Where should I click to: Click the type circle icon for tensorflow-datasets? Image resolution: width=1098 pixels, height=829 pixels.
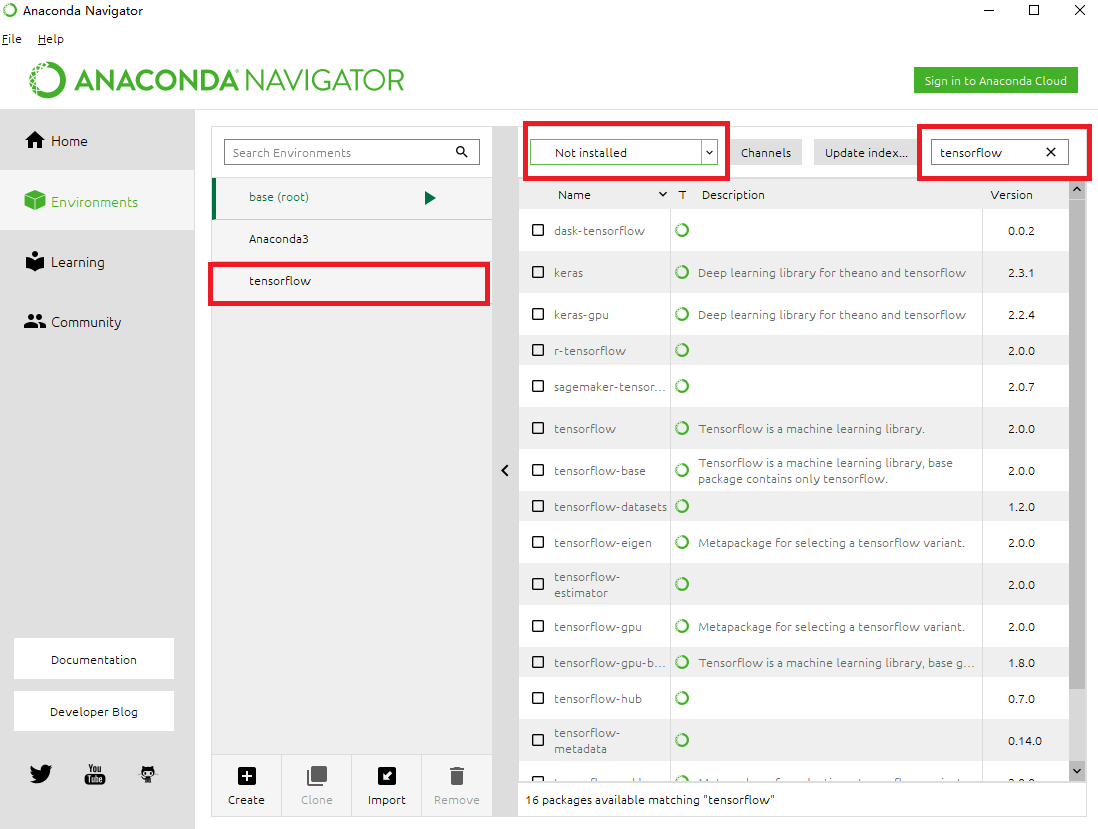pos(682,506)
